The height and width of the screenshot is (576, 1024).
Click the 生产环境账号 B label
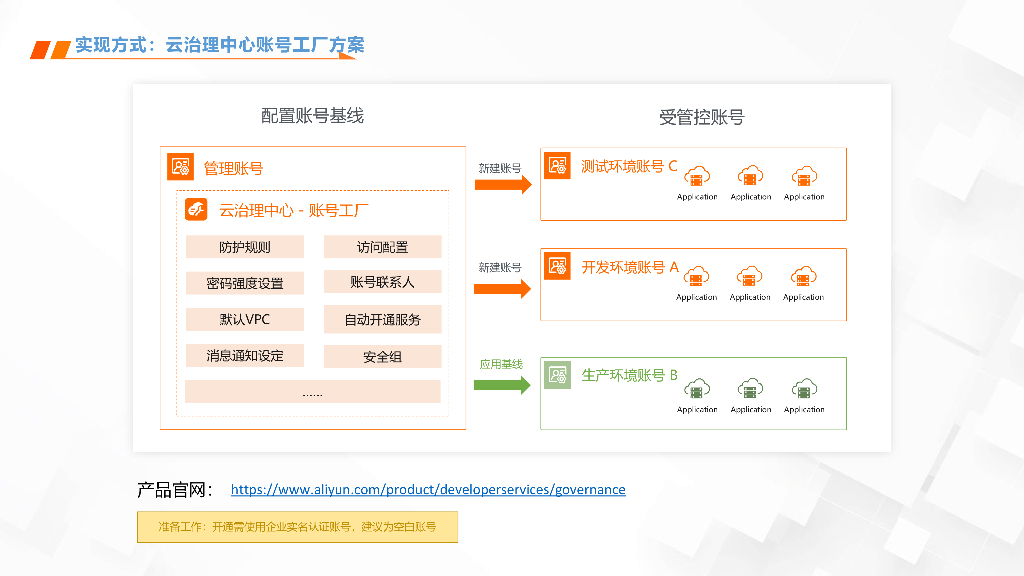[x=630, y=375]
